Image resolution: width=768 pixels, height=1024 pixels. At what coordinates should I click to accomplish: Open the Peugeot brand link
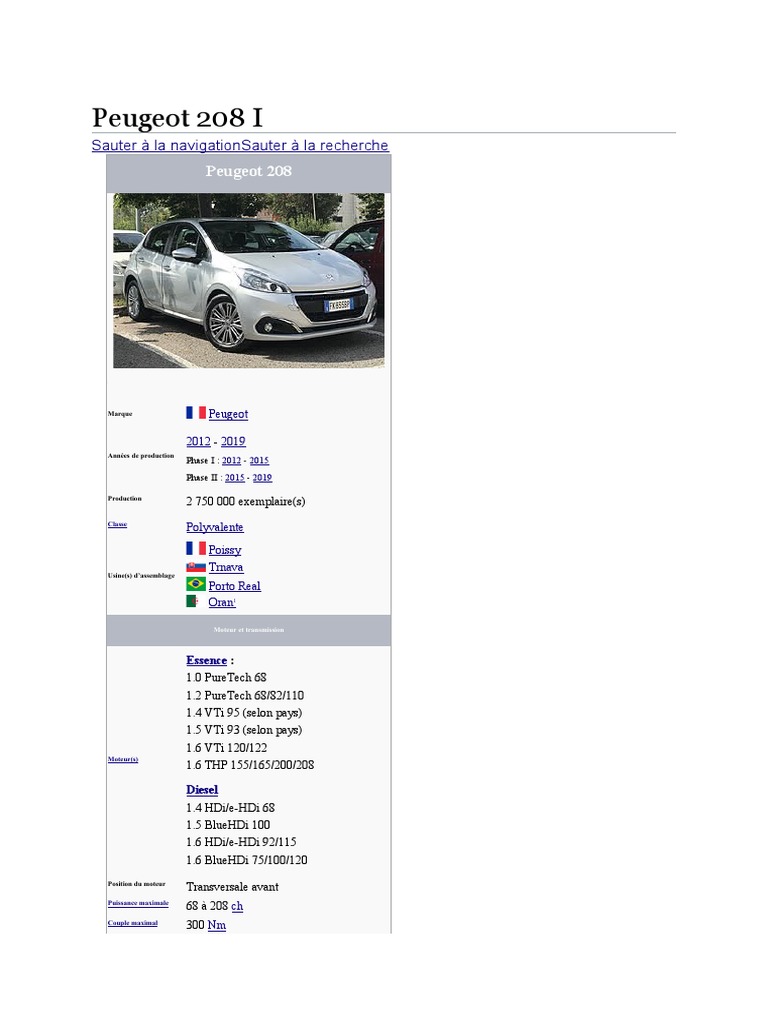tap(228, 414)
